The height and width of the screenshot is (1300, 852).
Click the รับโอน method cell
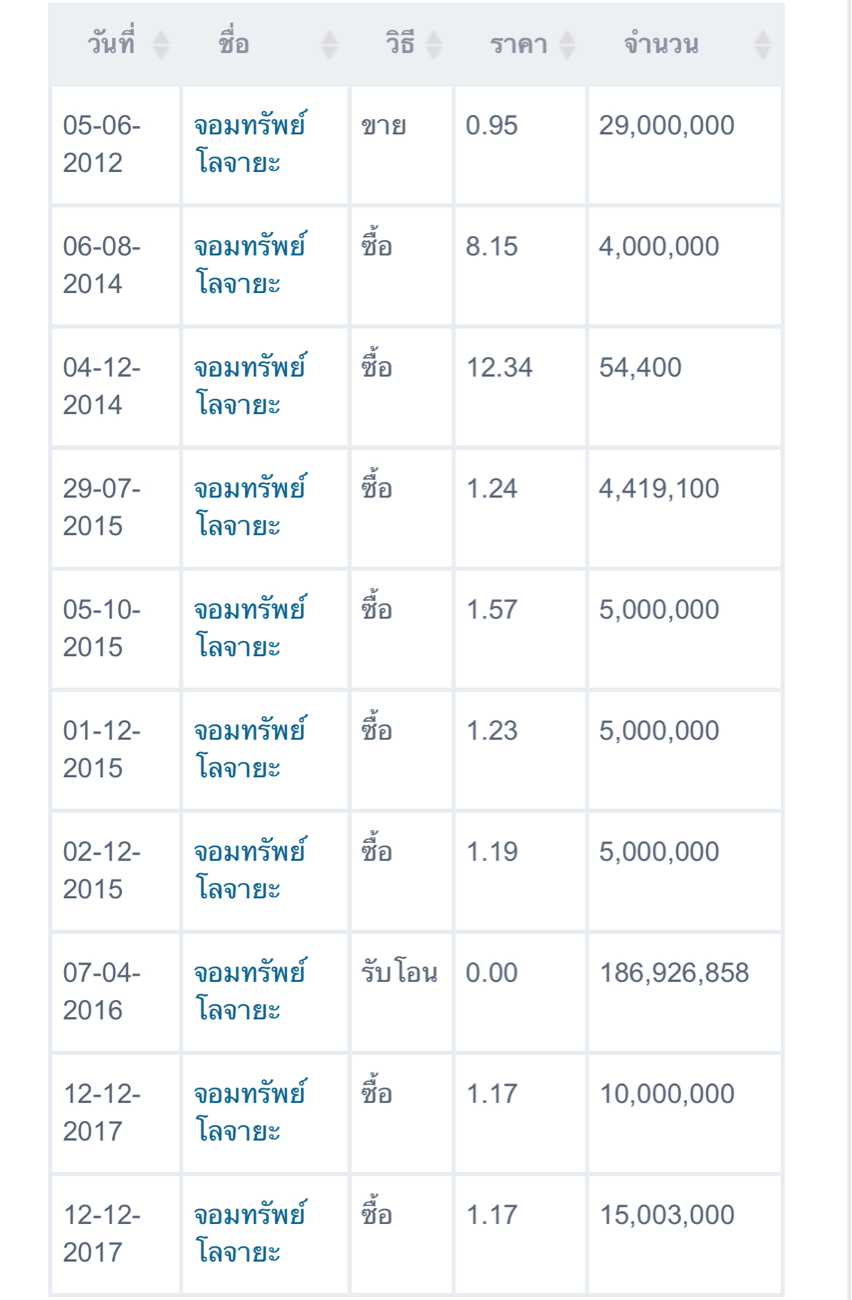coord(399,973)
